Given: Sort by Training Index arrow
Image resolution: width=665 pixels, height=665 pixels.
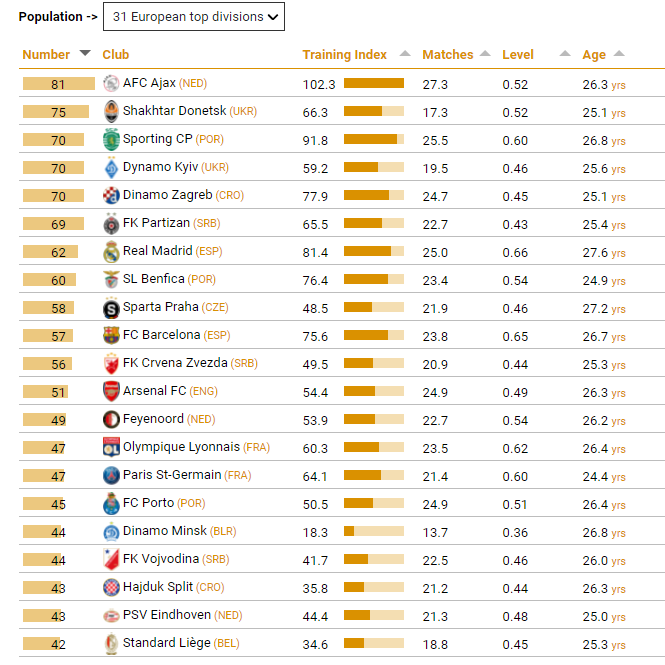Looking at the screenshot, I should pyautogui.click(x=405, y=54).
